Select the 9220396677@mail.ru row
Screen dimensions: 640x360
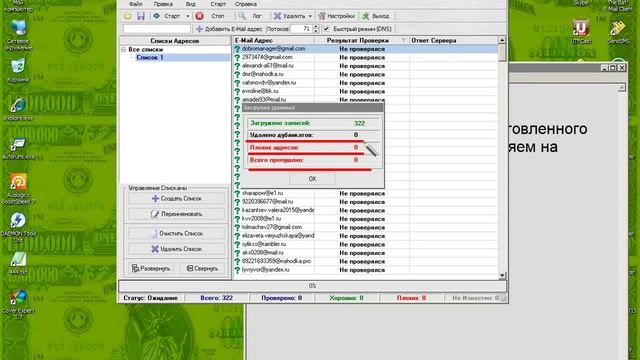[x=366, y=202]
